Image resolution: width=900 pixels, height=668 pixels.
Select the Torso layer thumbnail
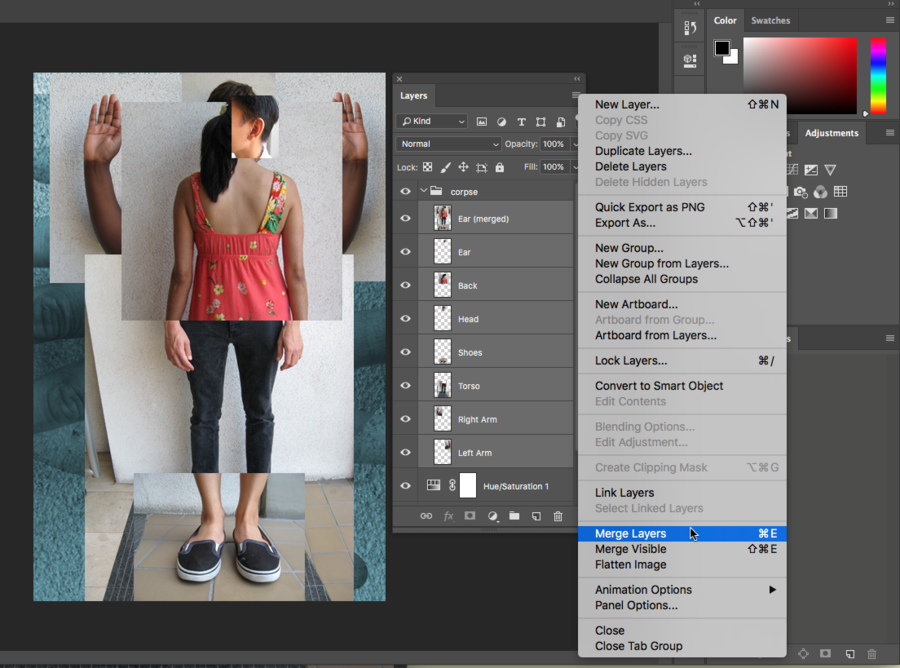(x=442, y=386)
